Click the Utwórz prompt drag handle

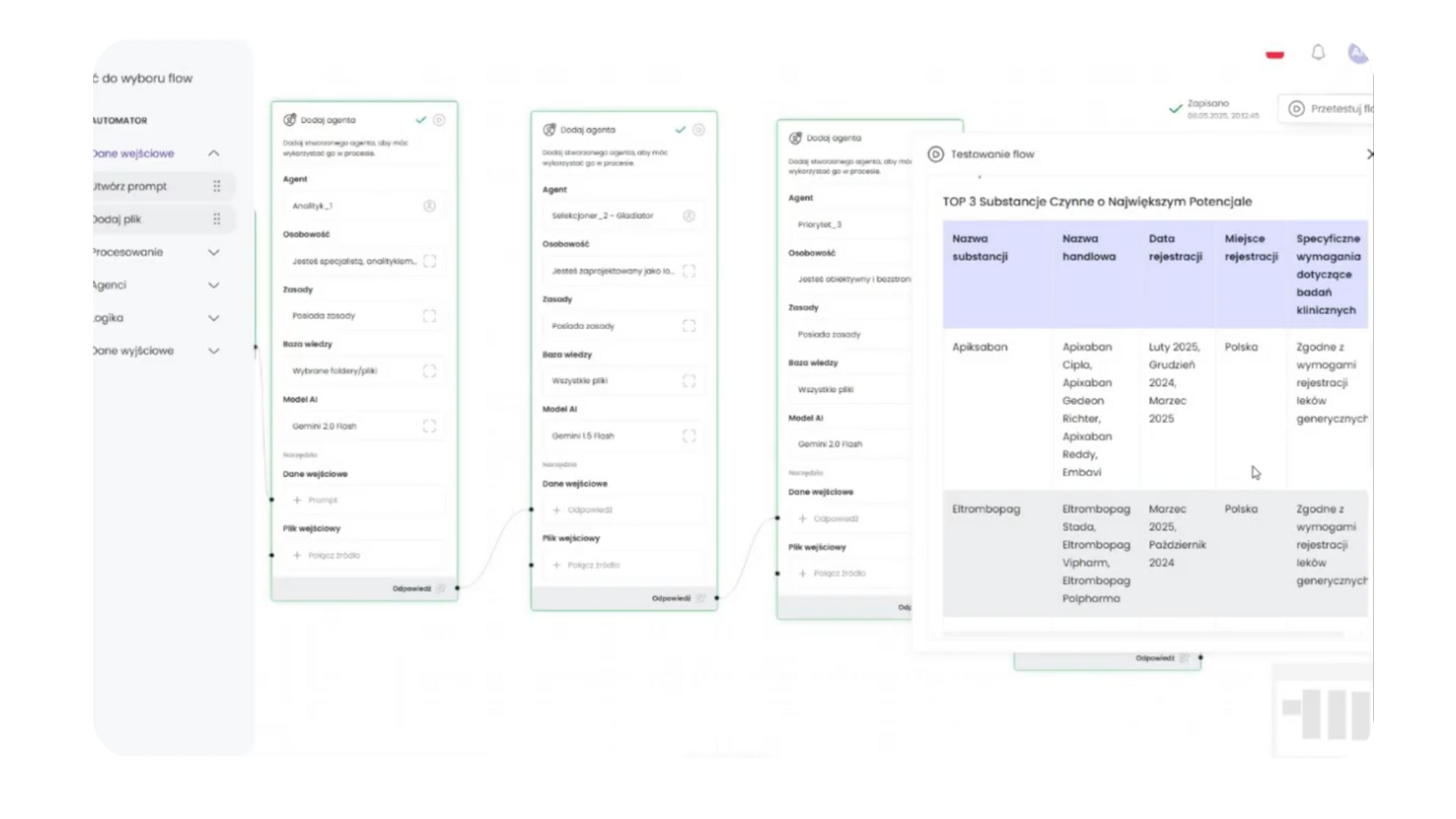217,187
